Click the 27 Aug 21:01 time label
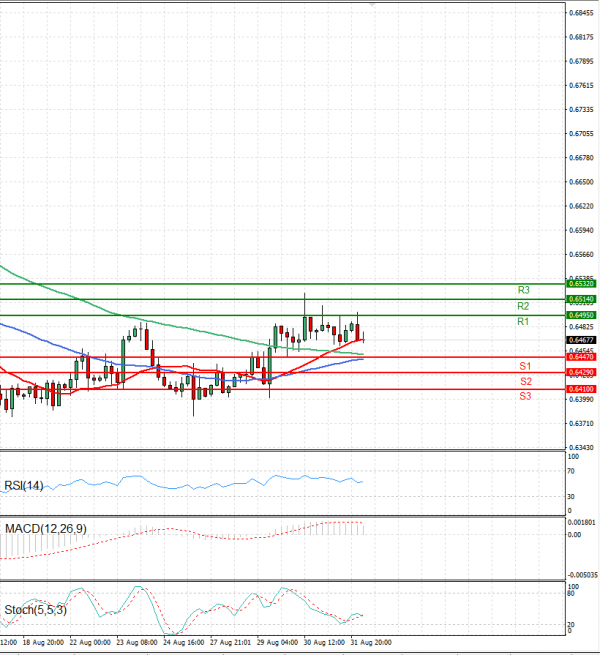 (x=230, y=642)
